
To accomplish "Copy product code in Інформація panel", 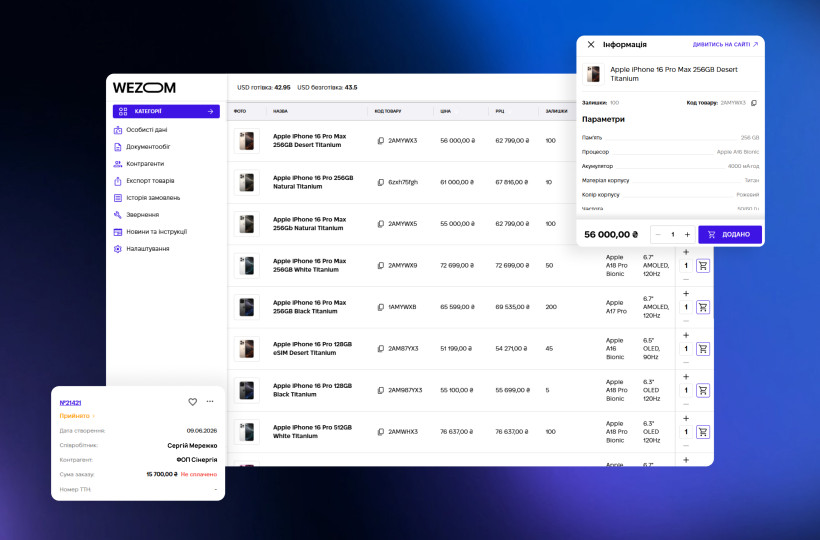I will pos(754,103).
